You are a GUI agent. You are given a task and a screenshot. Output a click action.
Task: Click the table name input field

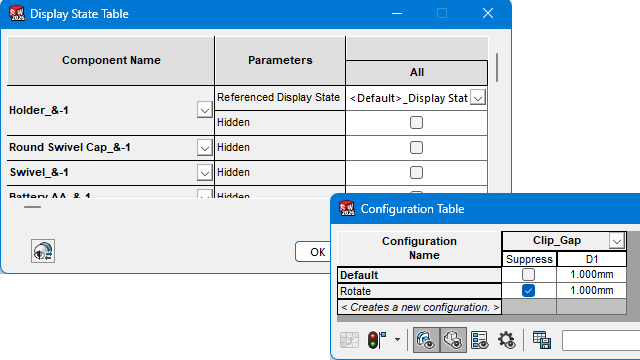[601, 340]
